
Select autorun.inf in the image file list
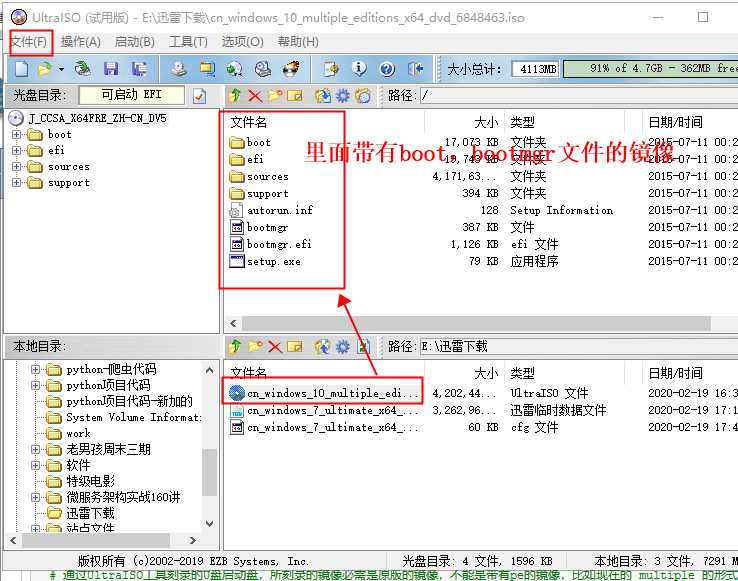pyautogui.click(x=280, y=210)
